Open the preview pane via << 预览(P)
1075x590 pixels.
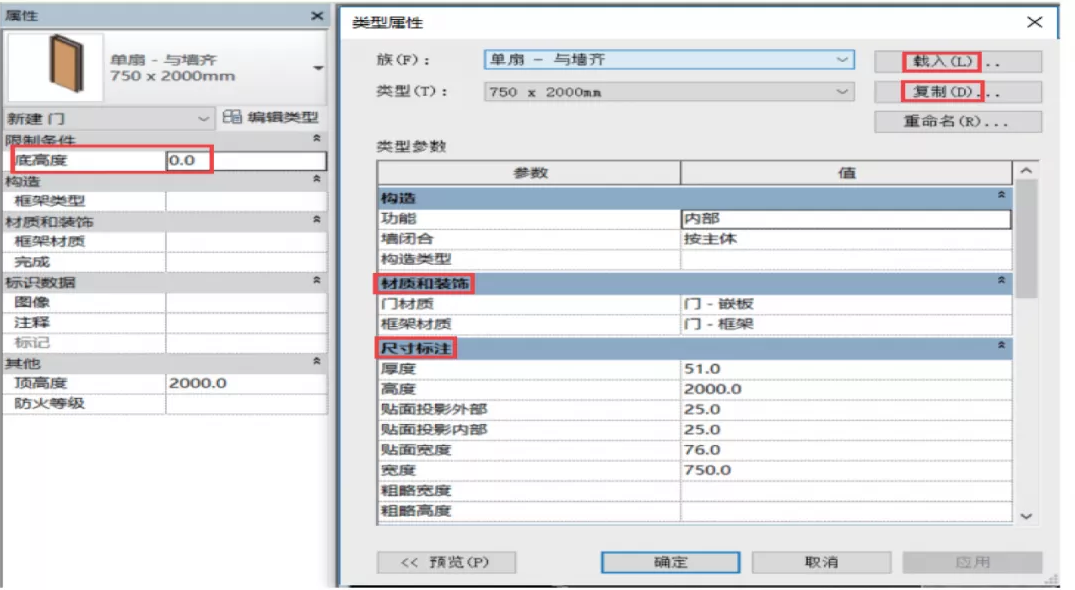point(446,561)
